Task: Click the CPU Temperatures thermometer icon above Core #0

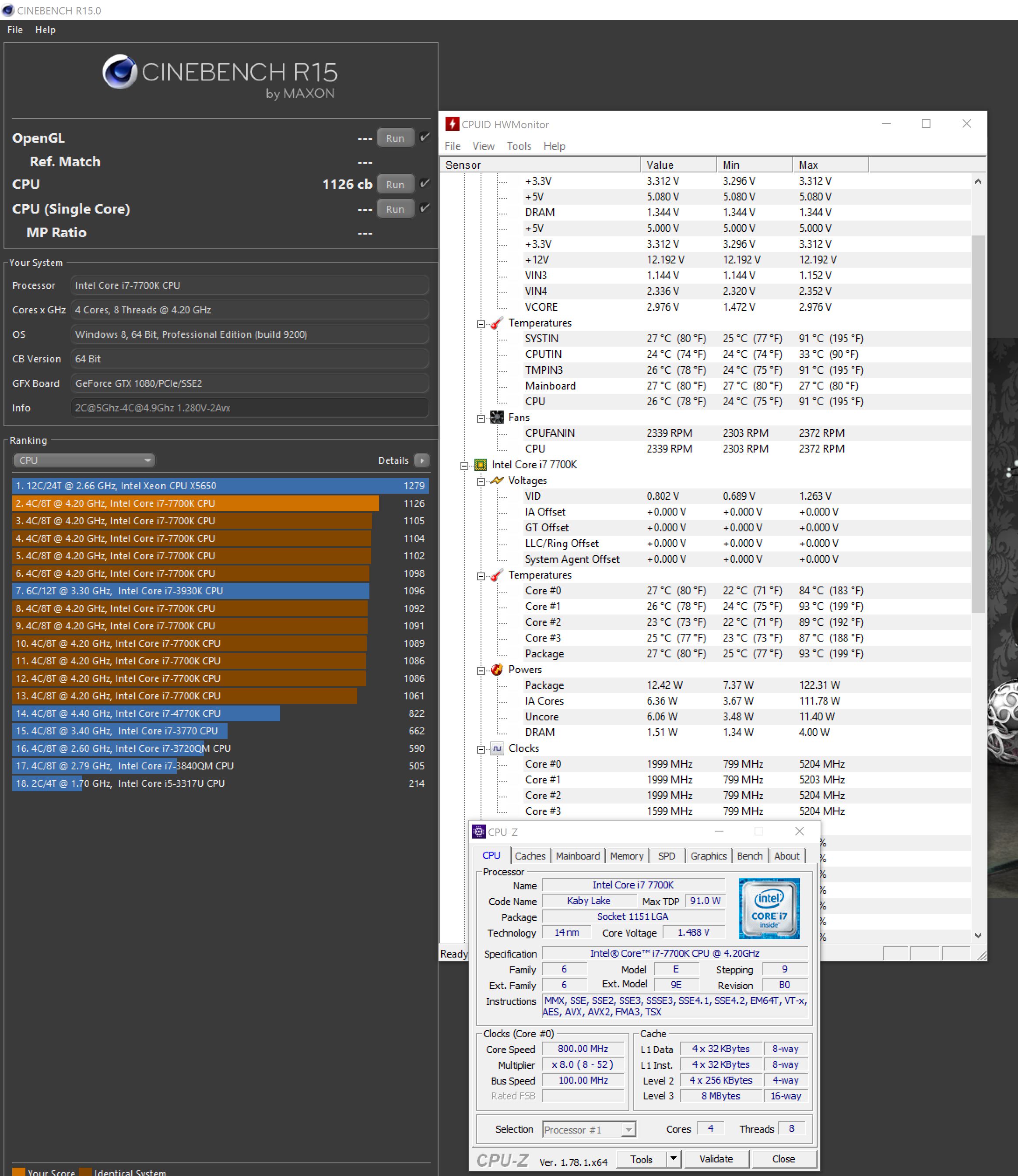Action: coord(497,575)
